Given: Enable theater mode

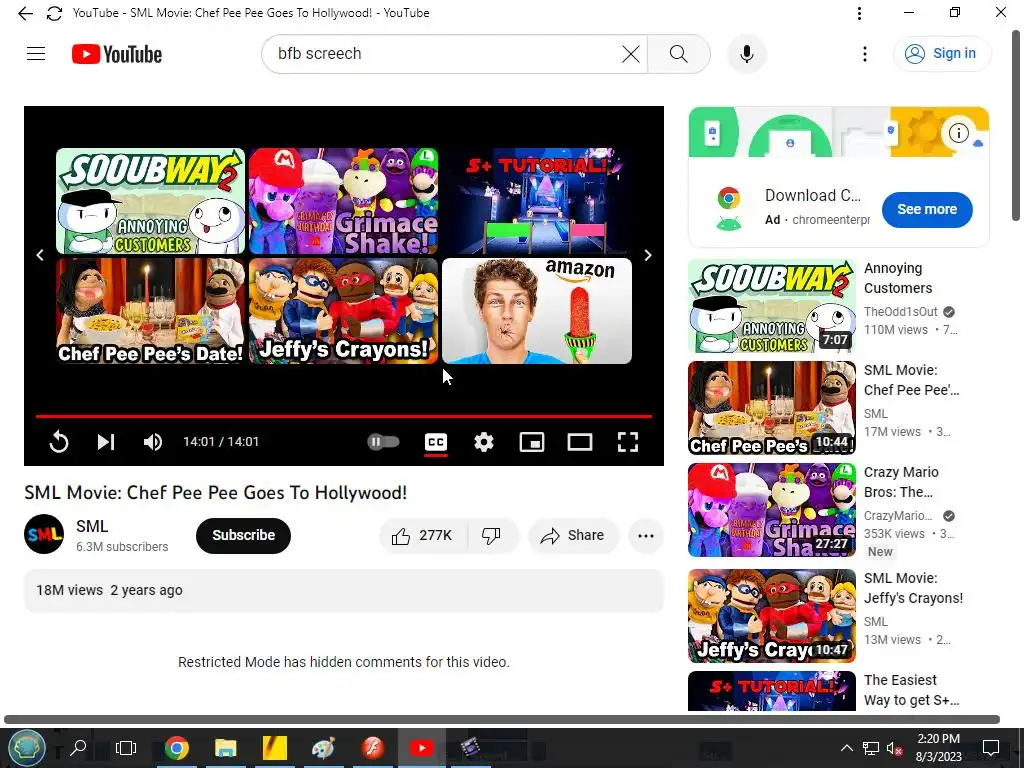Looking at the screenshot, I should click(x=580, y=442).
